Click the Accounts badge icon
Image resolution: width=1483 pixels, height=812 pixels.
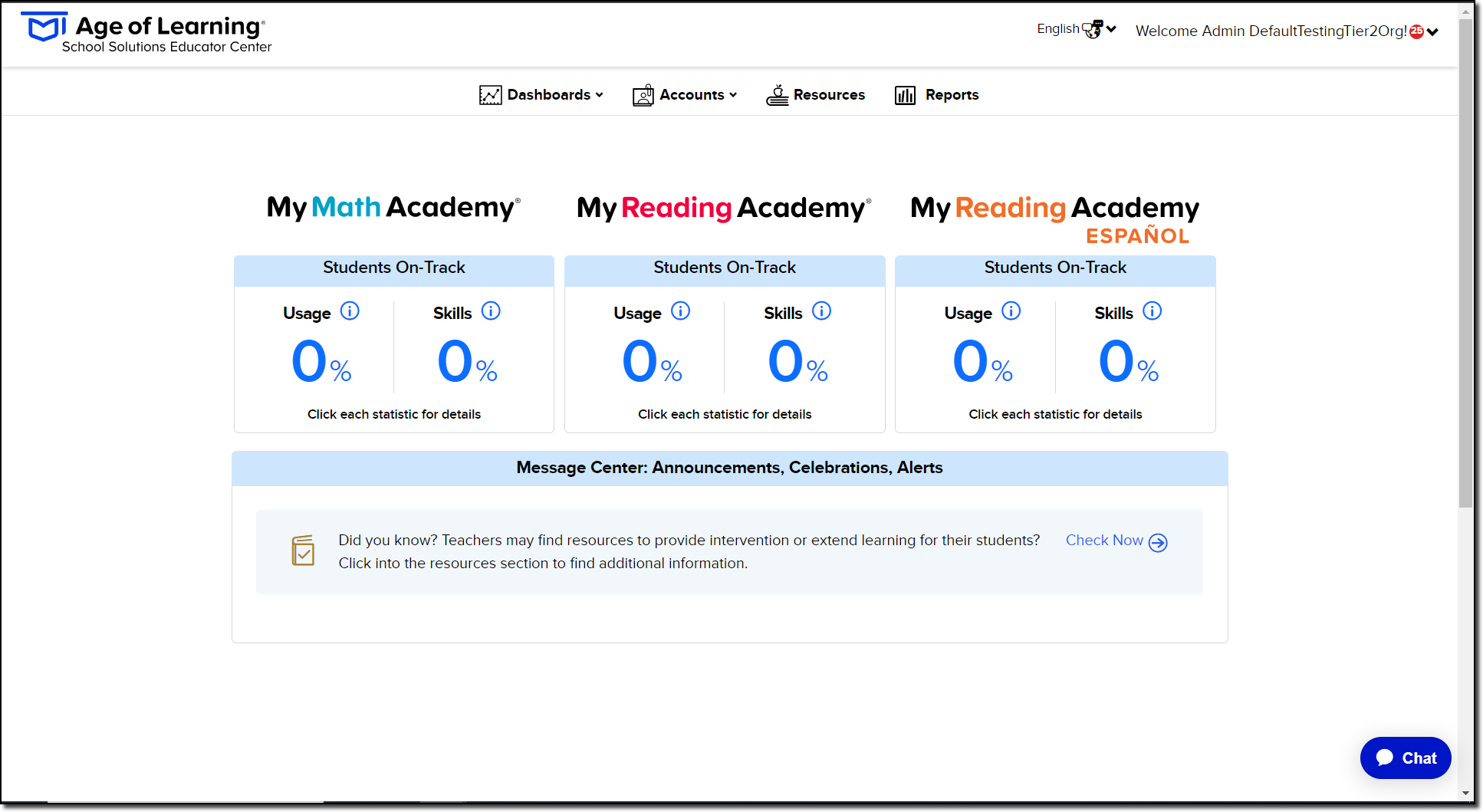(x=643, y=95)
